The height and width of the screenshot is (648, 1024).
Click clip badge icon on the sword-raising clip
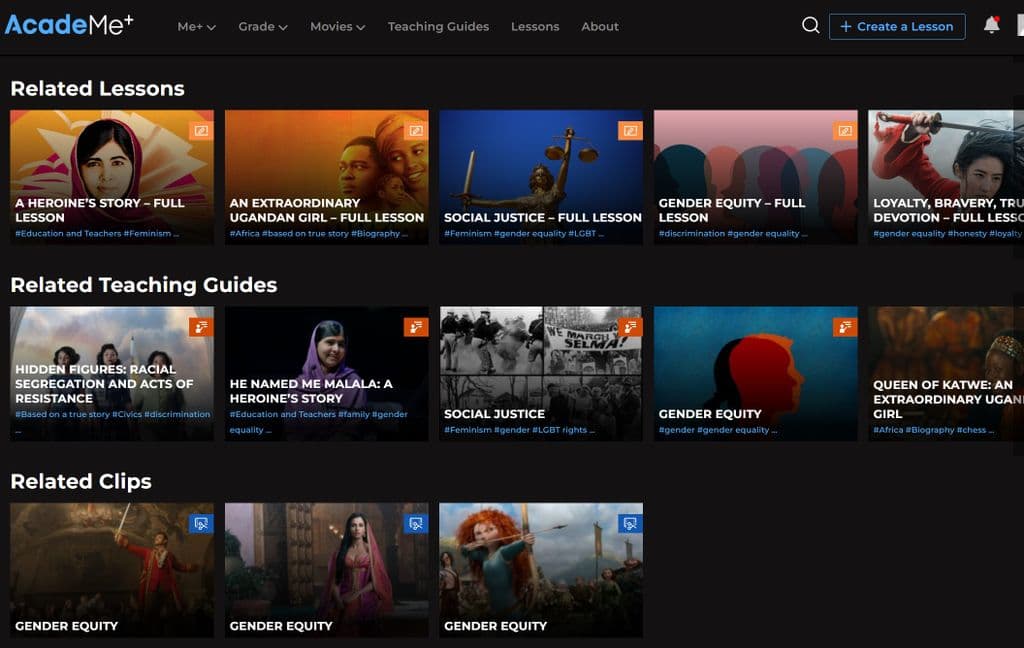pos(201,523)
